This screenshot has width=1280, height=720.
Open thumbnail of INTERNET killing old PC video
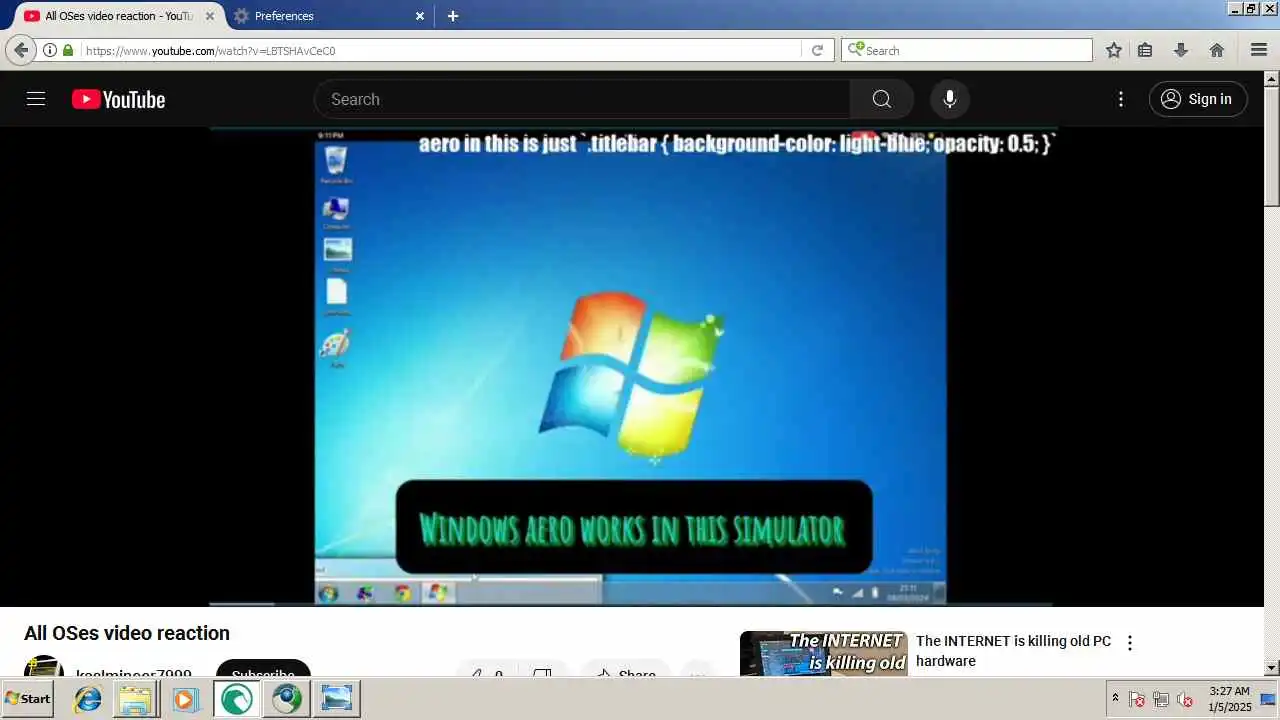pyautogui.click(x=824, y=653)
